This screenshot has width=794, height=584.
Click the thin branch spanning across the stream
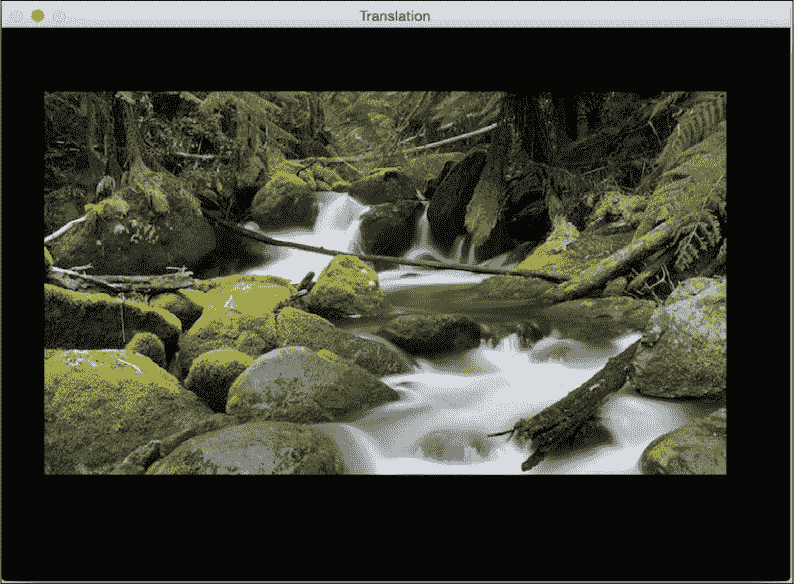pos(400,260)
